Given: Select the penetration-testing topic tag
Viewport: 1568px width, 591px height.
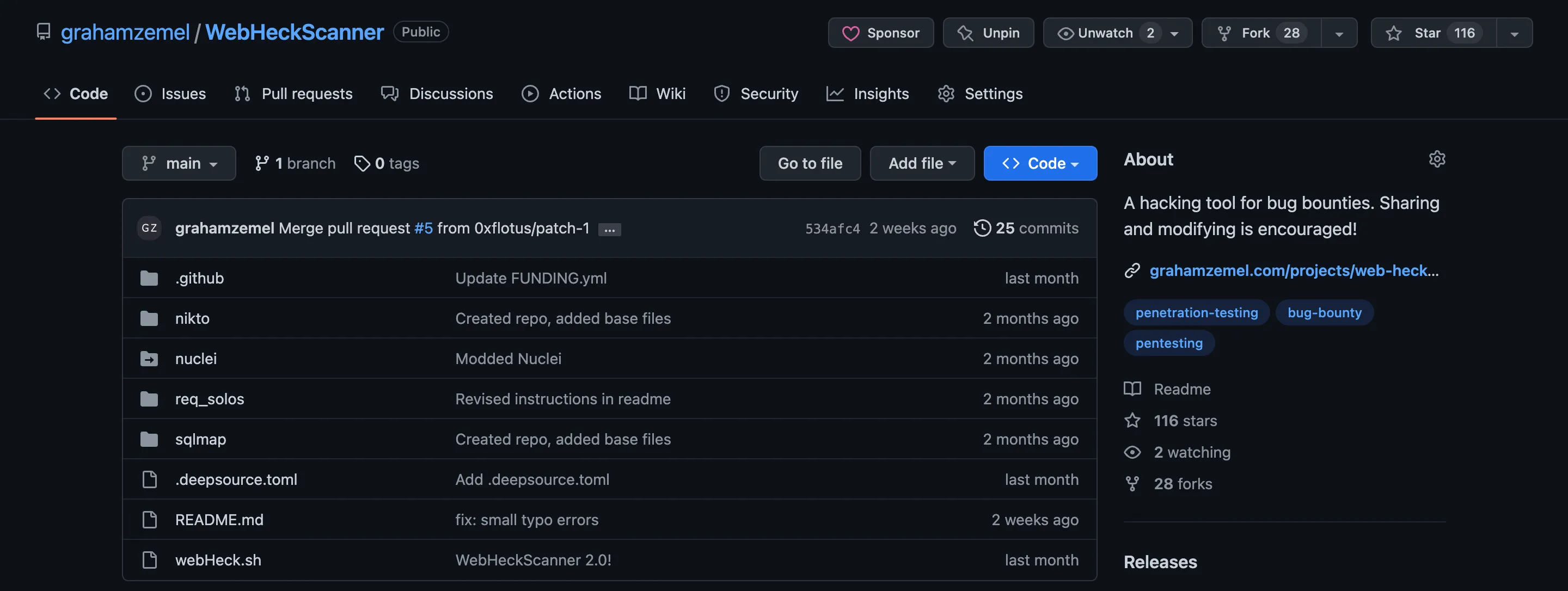Looking at the screenshot, I should click(1196, 312).
